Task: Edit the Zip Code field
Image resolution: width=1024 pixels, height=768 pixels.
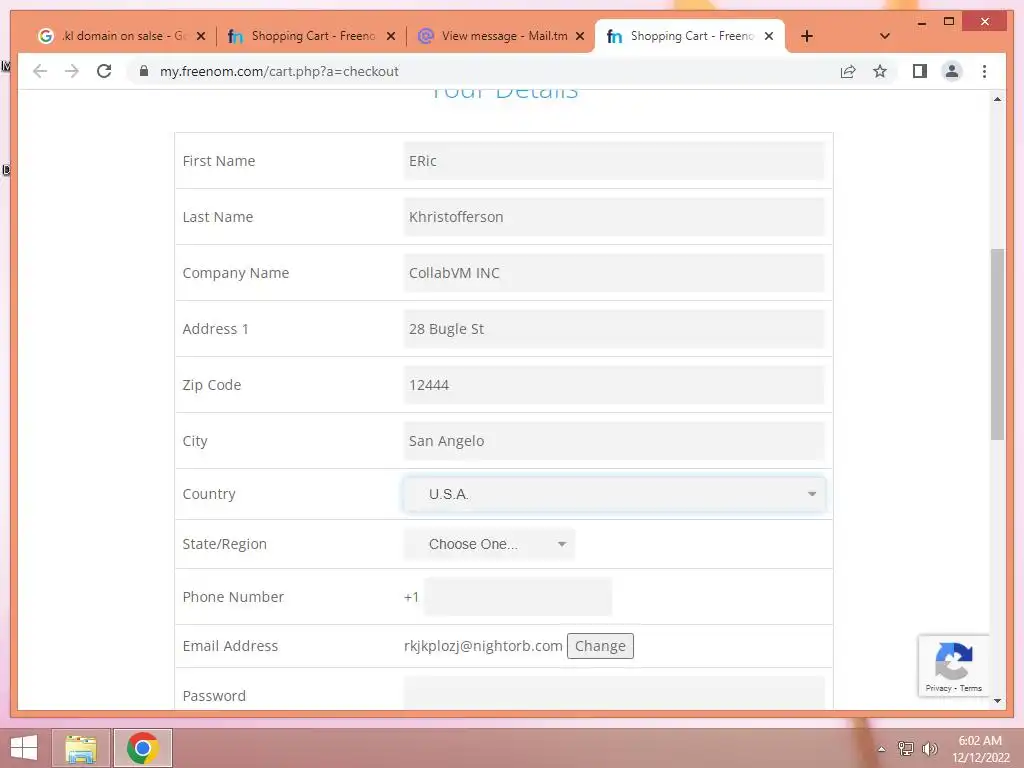Action: (614, 385)
